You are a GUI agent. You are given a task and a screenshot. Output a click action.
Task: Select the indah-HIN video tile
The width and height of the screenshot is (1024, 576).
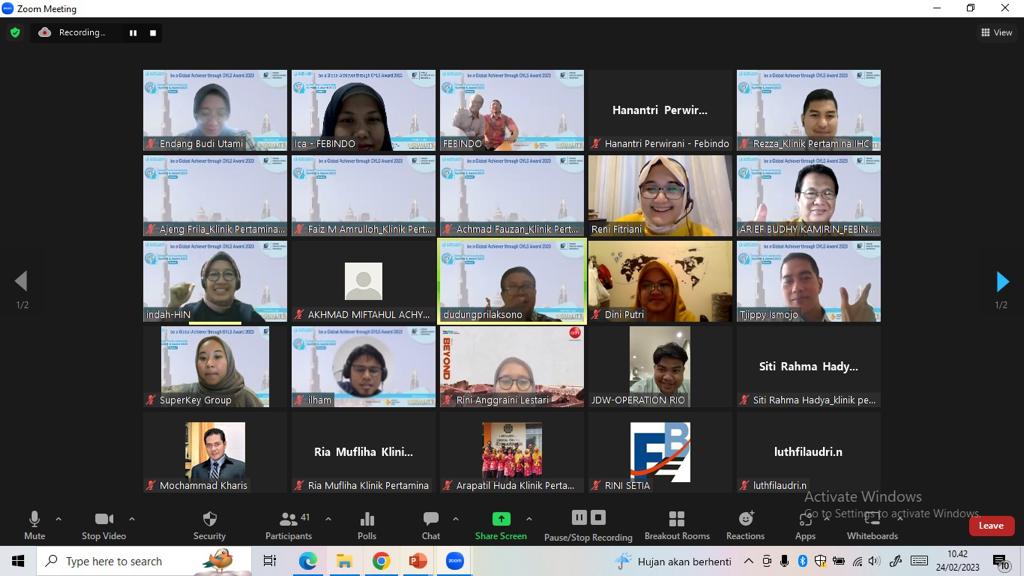[x=215, y=281]
